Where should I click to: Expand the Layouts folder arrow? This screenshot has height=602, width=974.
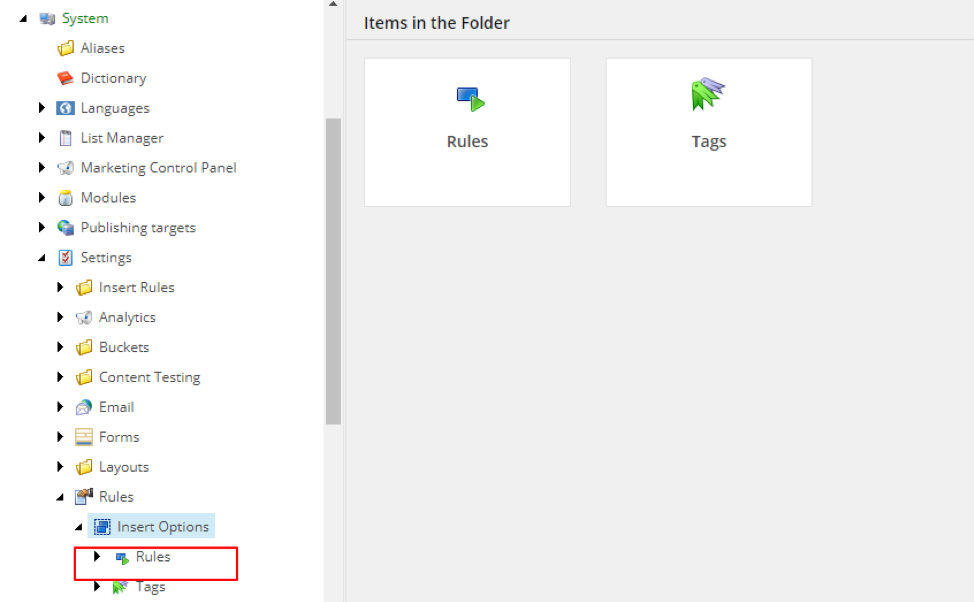pyautogui.click(x=61, y=467)
